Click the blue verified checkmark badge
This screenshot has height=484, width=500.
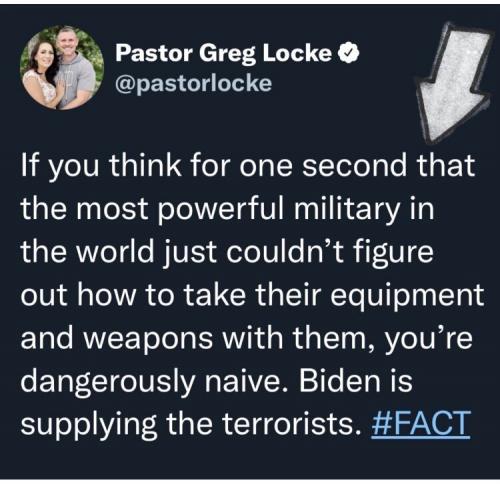point(348,53)
